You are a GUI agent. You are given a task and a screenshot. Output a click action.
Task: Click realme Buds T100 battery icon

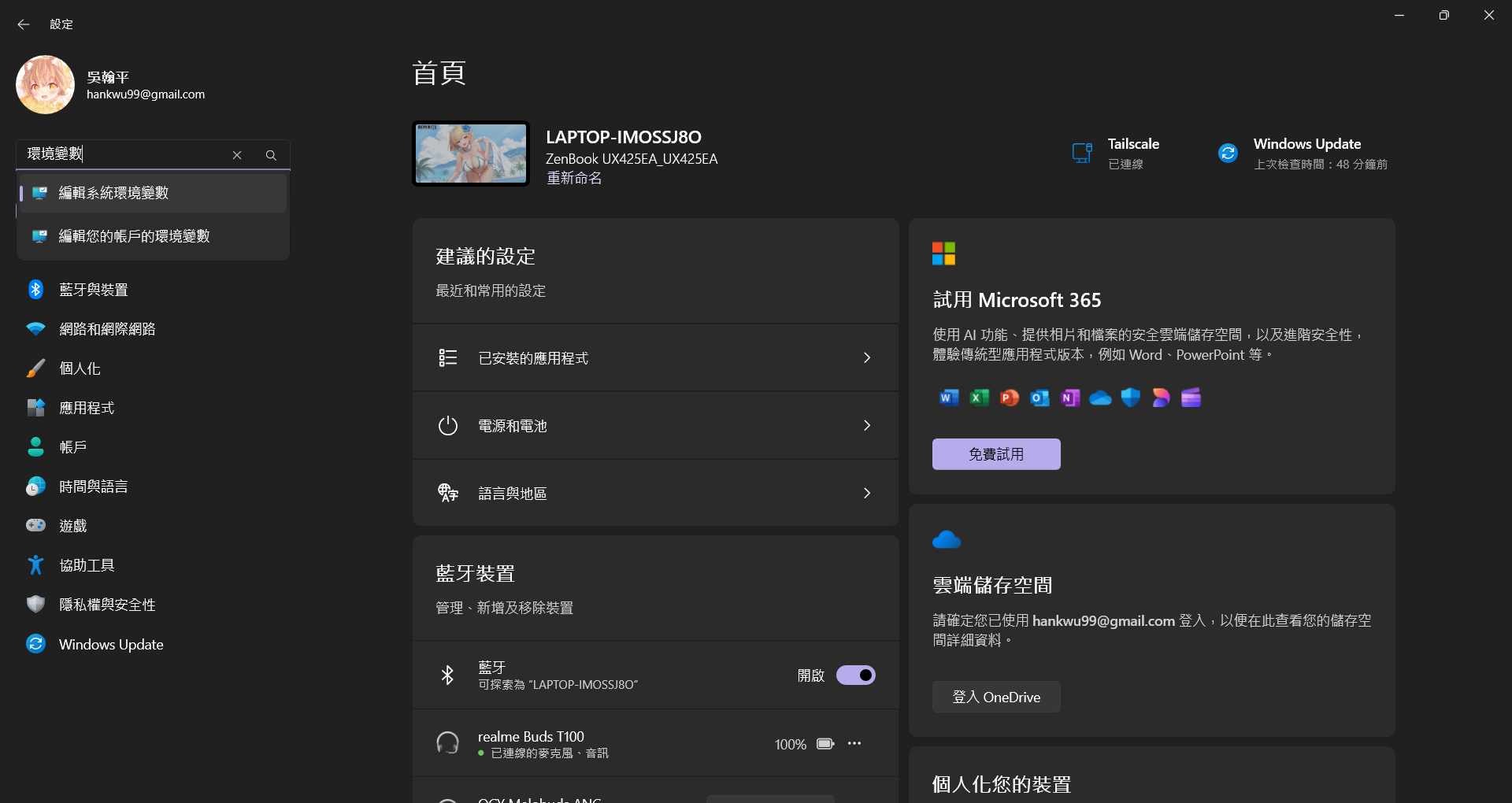(825, 744)
